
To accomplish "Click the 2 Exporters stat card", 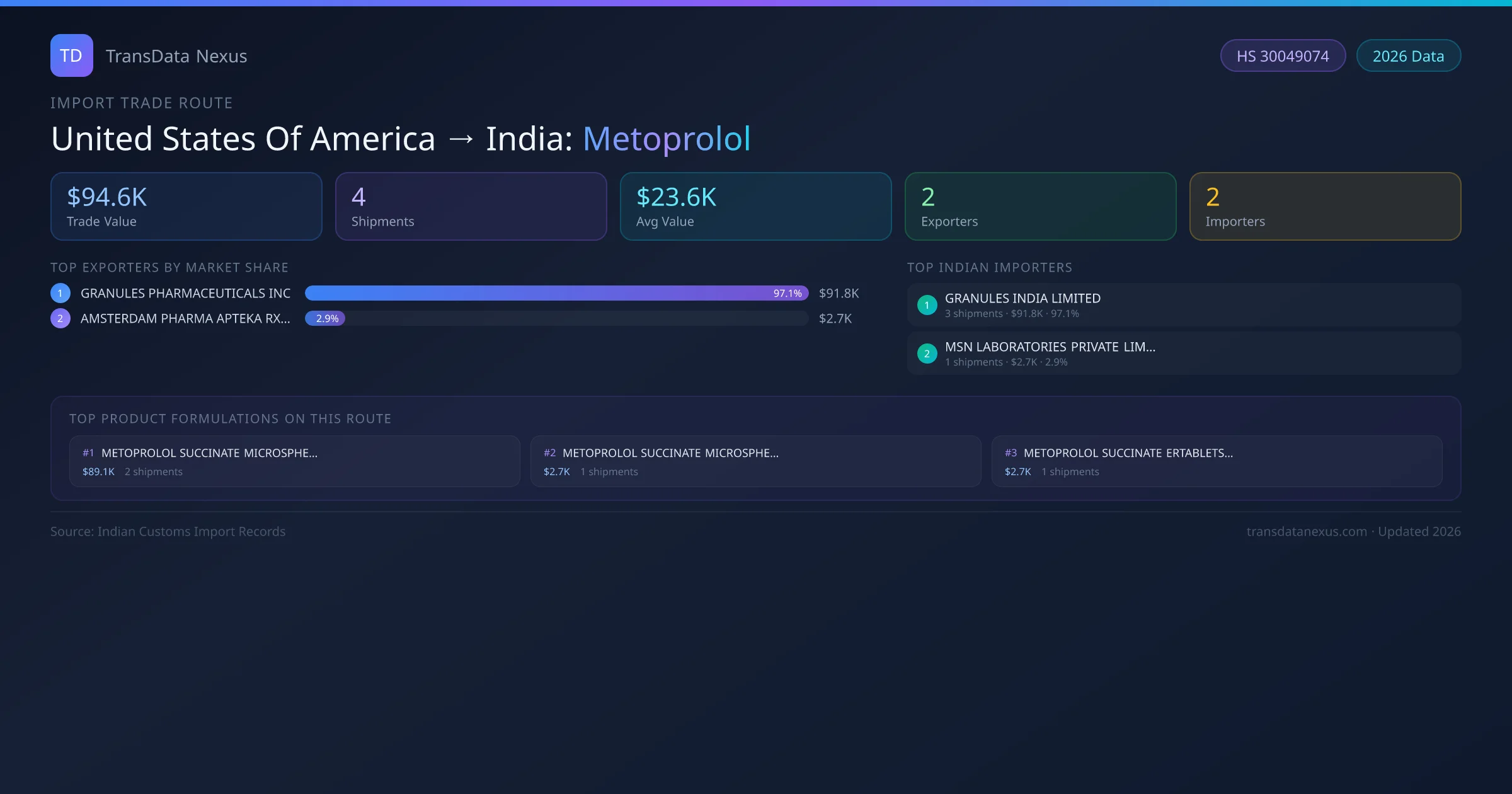I will point(1040,206).
